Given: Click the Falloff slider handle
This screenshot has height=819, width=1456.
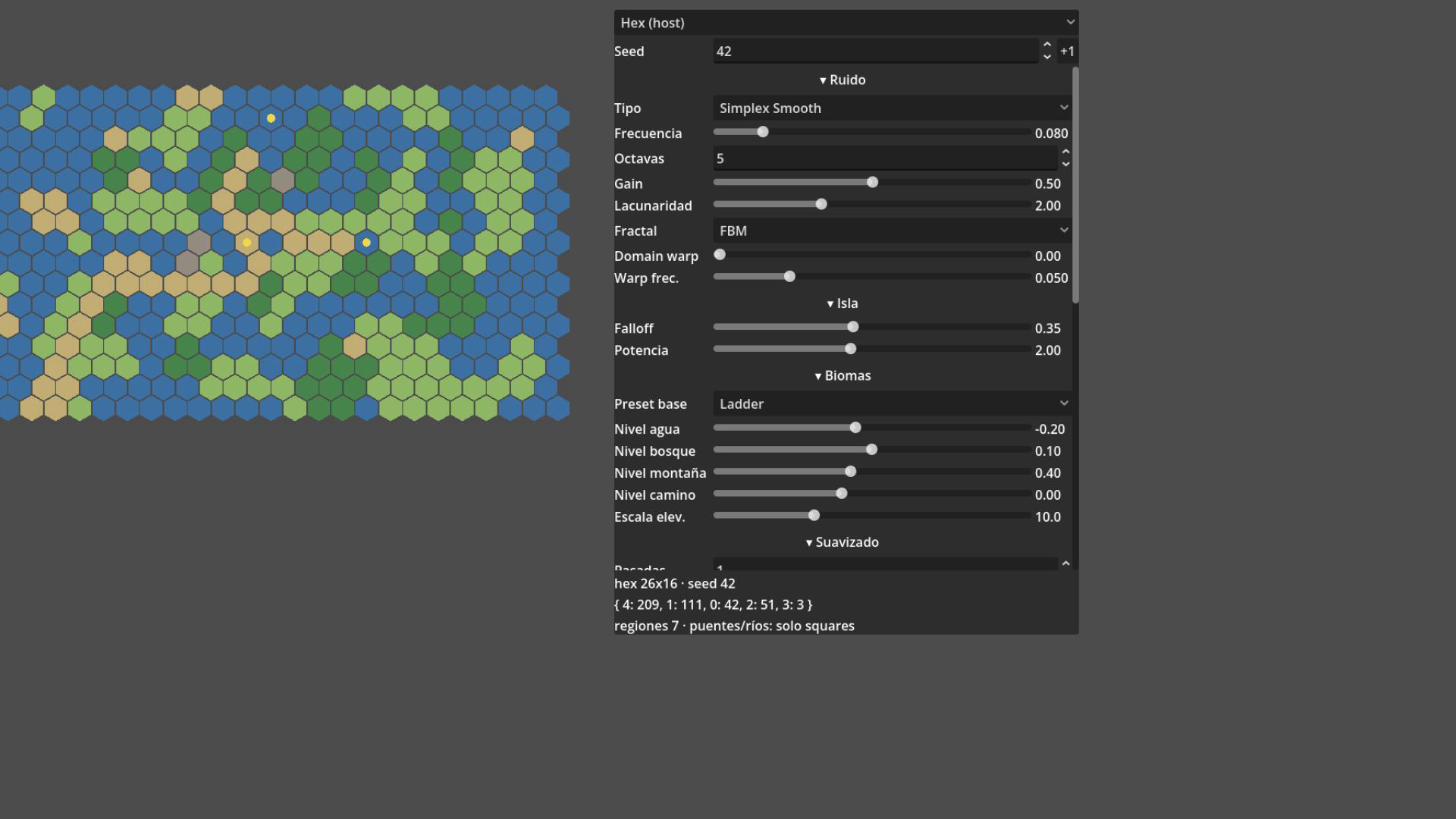Looking at the screenshot, I should tap(853, 327).
